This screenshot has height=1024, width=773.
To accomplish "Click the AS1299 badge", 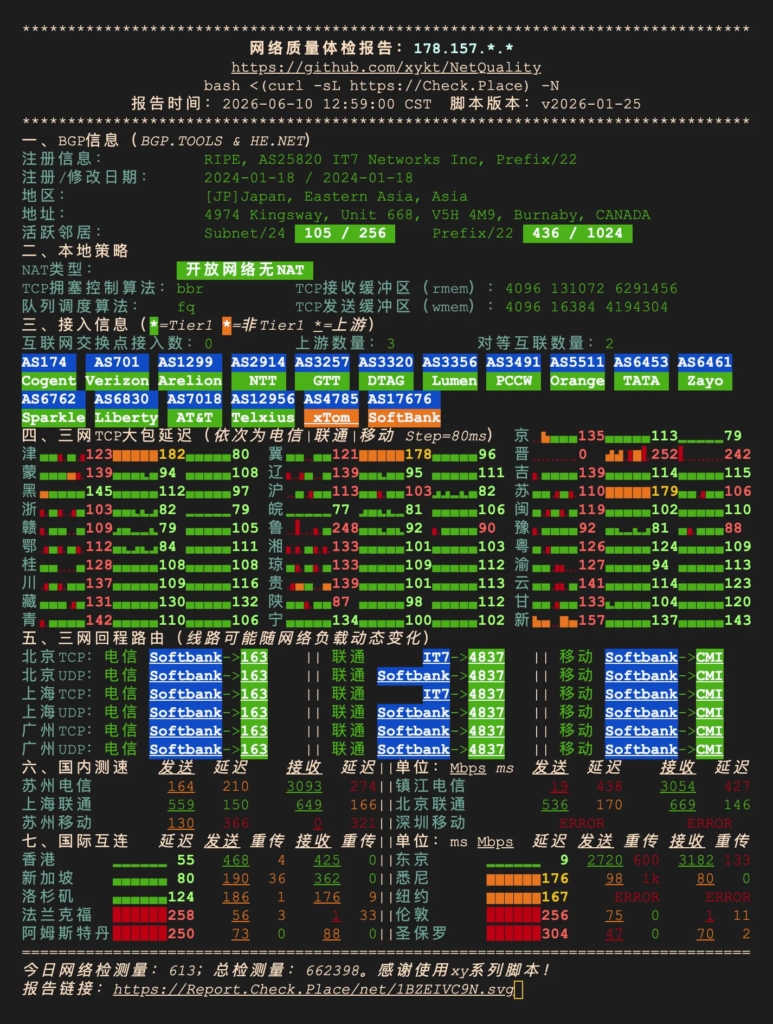I will 190,362.
